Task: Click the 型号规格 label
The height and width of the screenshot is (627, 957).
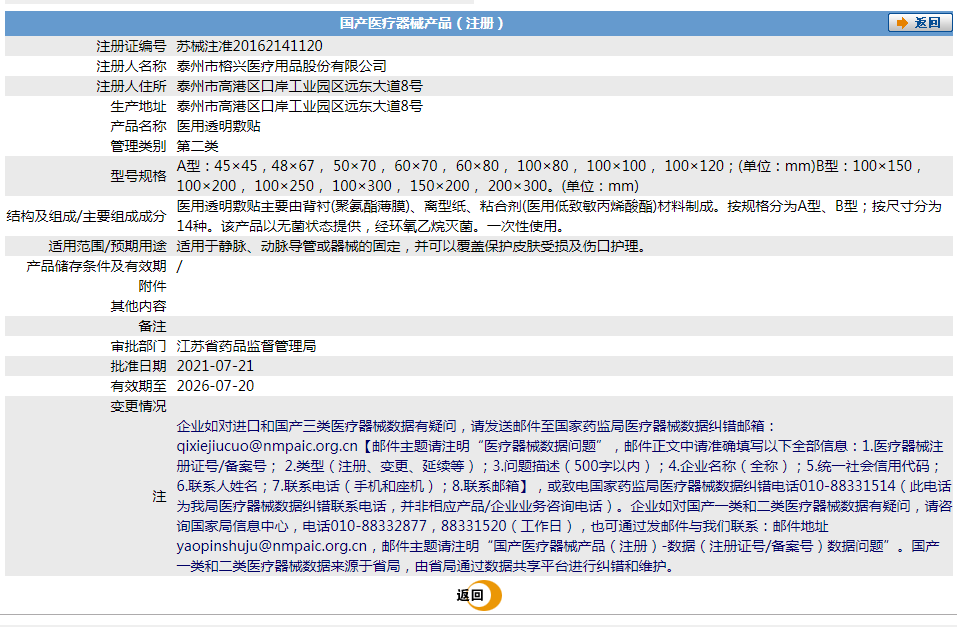Action: [138, 176]
